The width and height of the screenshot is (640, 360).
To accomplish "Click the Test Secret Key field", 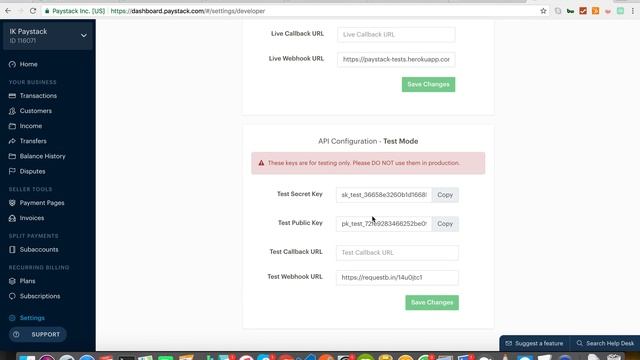I will (384, 195).
